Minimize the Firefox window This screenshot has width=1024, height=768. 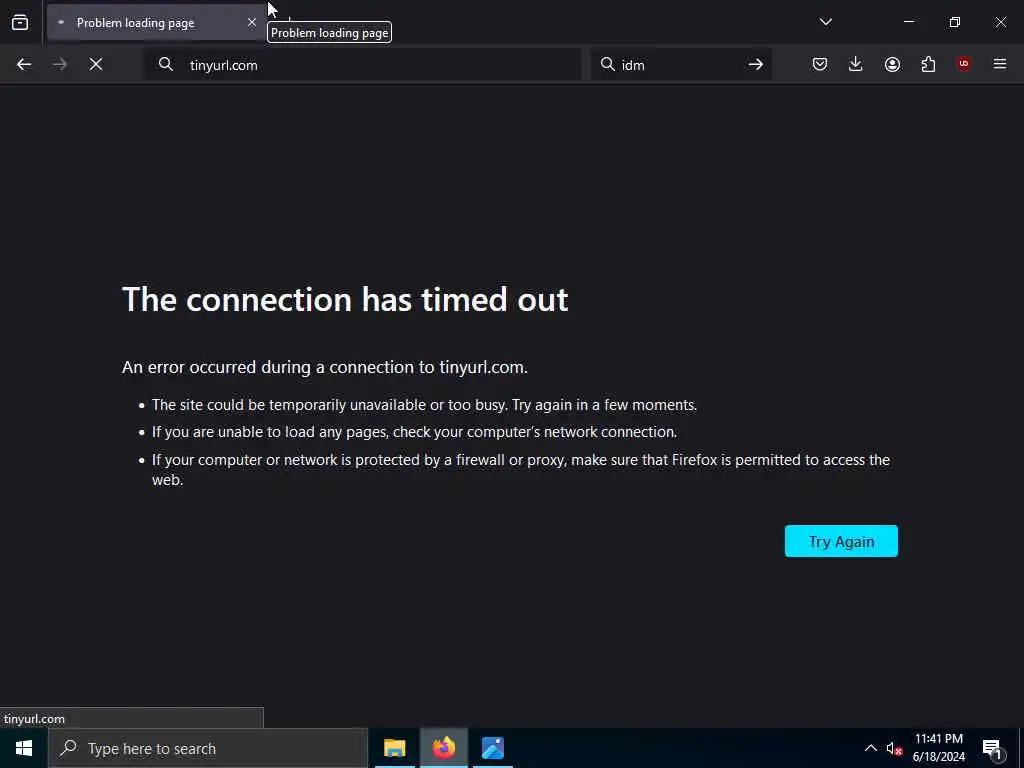point(908,22)
